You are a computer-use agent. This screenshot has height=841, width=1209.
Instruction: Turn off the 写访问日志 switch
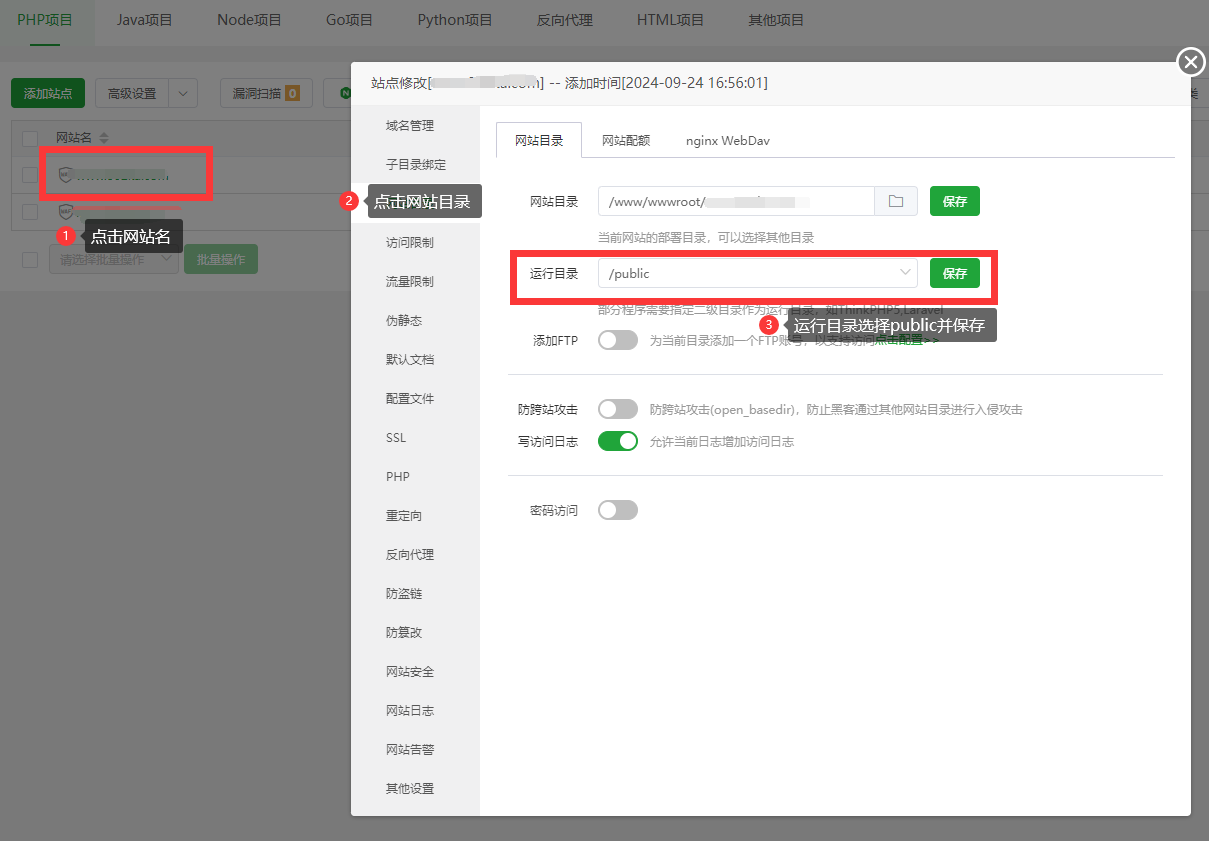617,441
